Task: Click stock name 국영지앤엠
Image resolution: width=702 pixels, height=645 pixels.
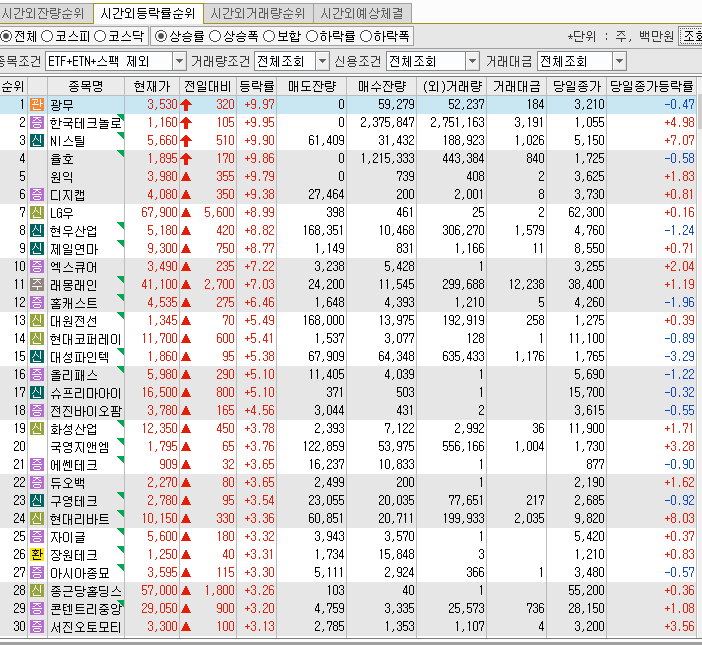Action: click(x=80, y=447)
